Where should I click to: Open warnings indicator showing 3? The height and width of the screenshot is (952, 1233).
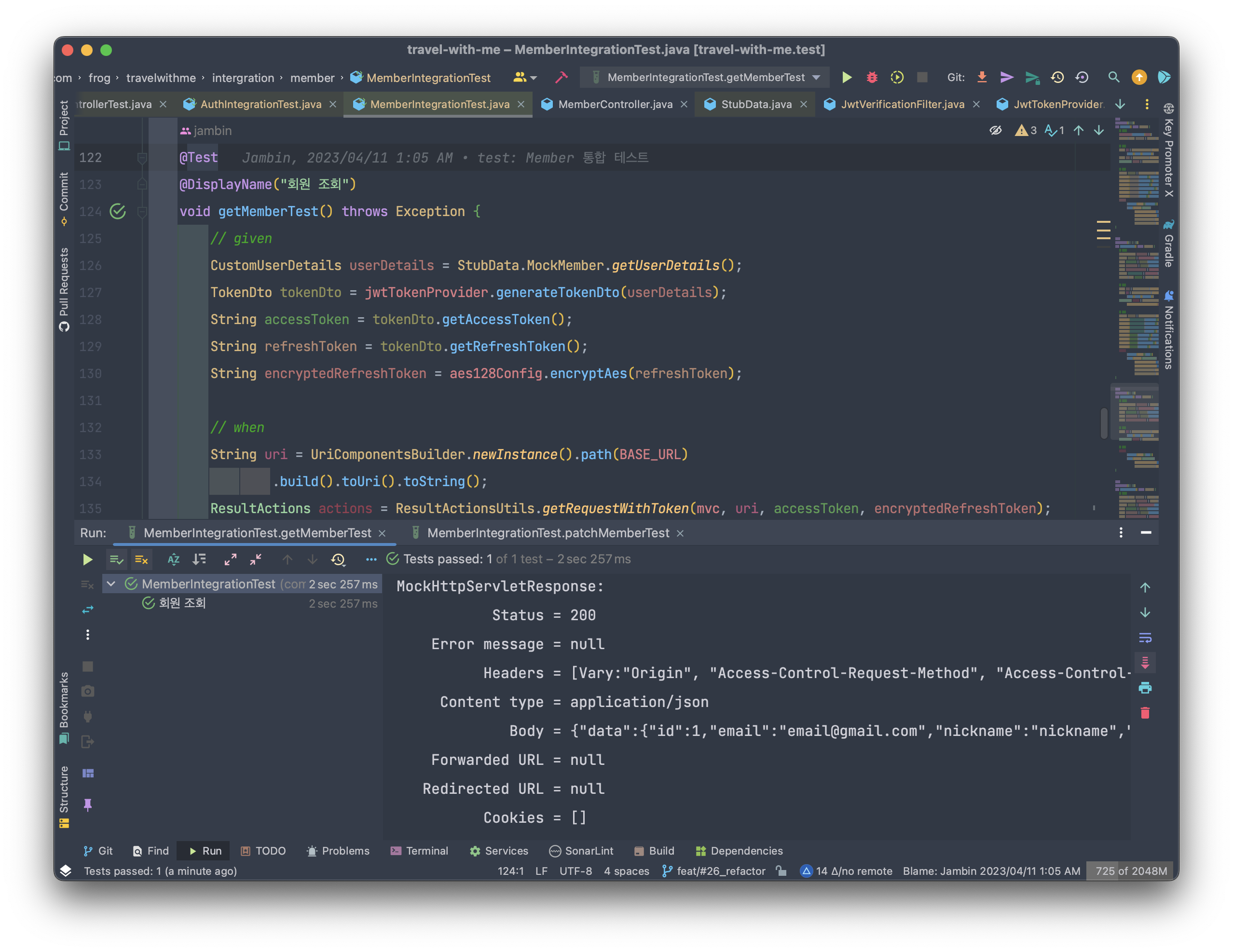click(1025, 130)
